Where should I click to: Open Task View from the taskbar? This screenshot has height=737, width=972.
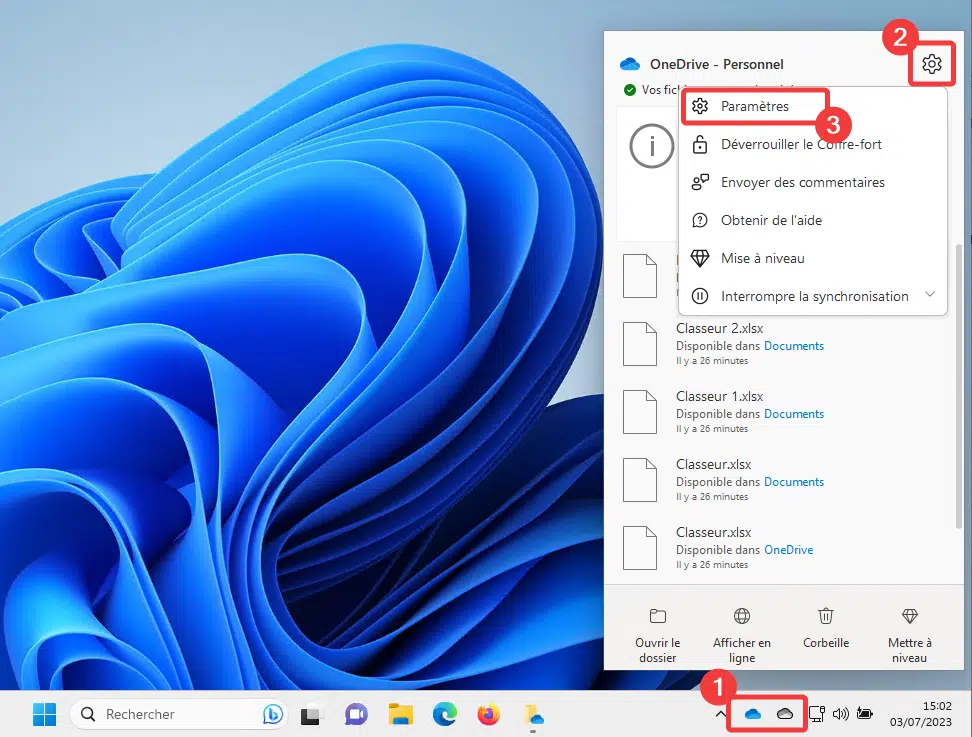pos(311,715)
